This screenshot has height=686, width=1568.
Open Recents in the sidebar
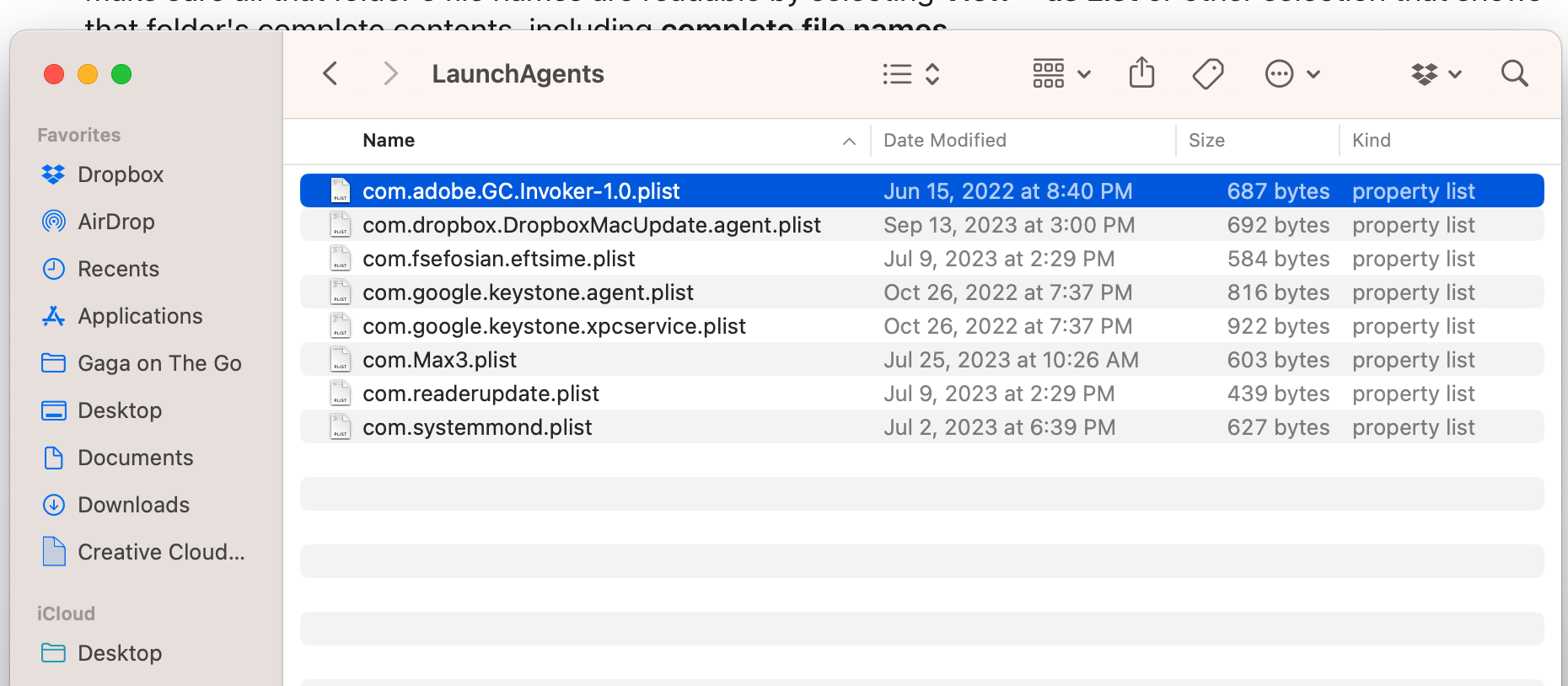[x=118, y=269]
